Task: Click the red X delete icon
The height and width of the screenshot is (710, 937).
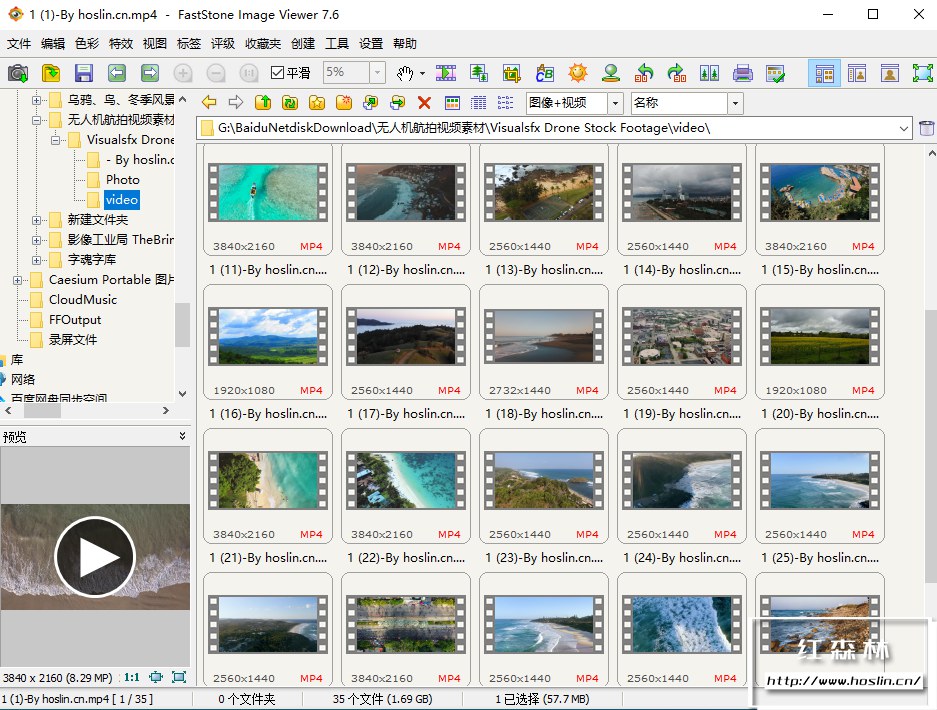Action: point(424,103)
